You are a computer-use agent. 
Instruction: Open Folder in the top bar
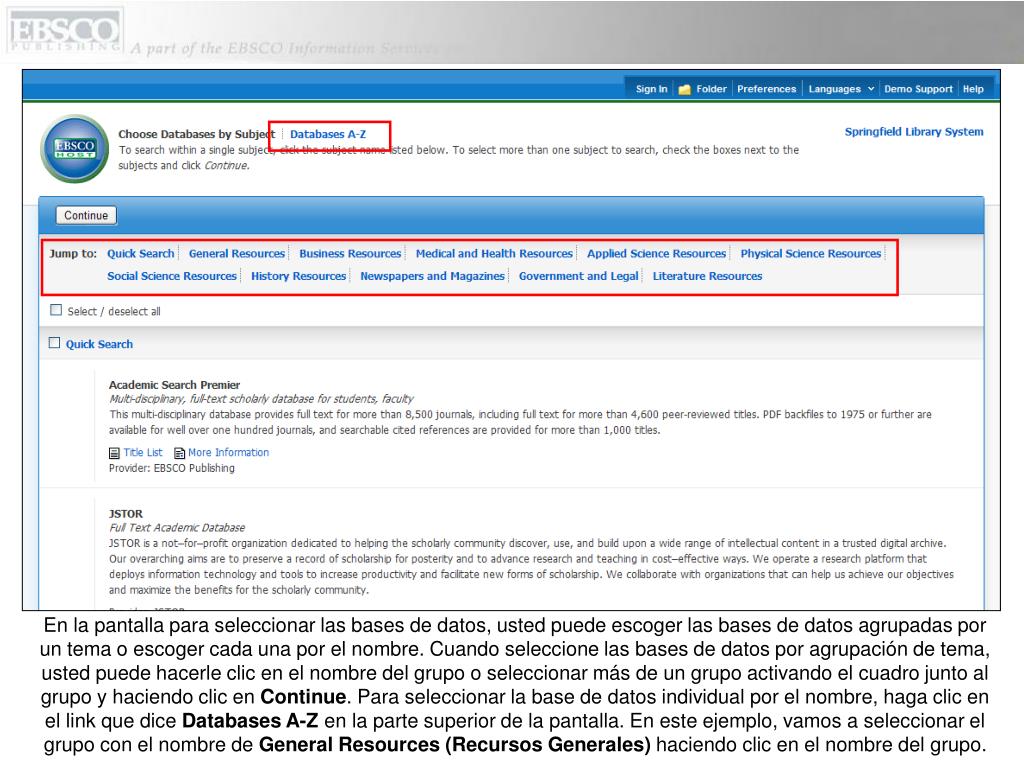[711, 89]
